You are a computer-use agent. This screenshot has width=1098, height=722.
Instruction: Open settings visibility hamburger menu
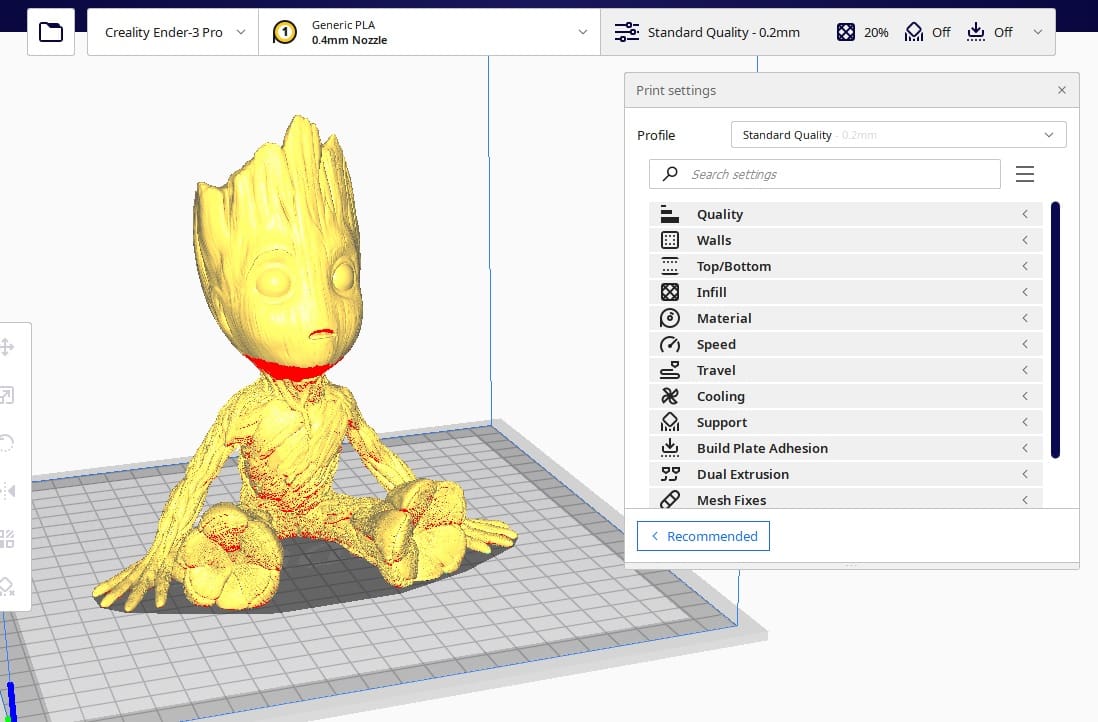pyautogui.click(x=1024, y=174)
